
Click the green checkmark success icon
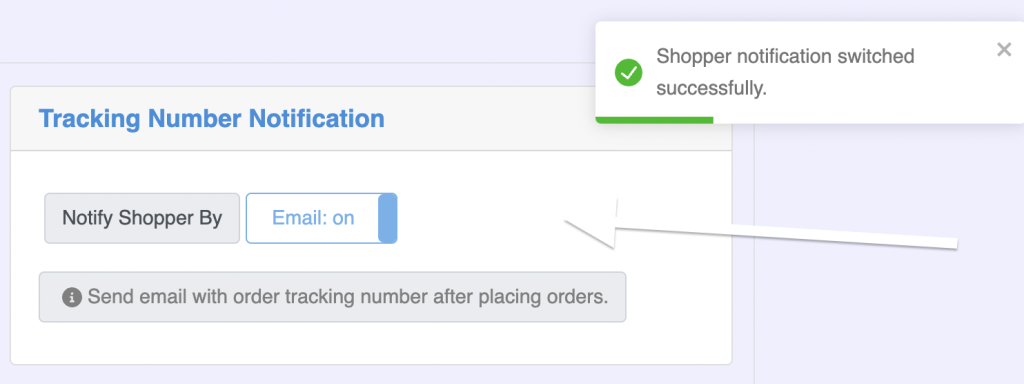[628, 72]
